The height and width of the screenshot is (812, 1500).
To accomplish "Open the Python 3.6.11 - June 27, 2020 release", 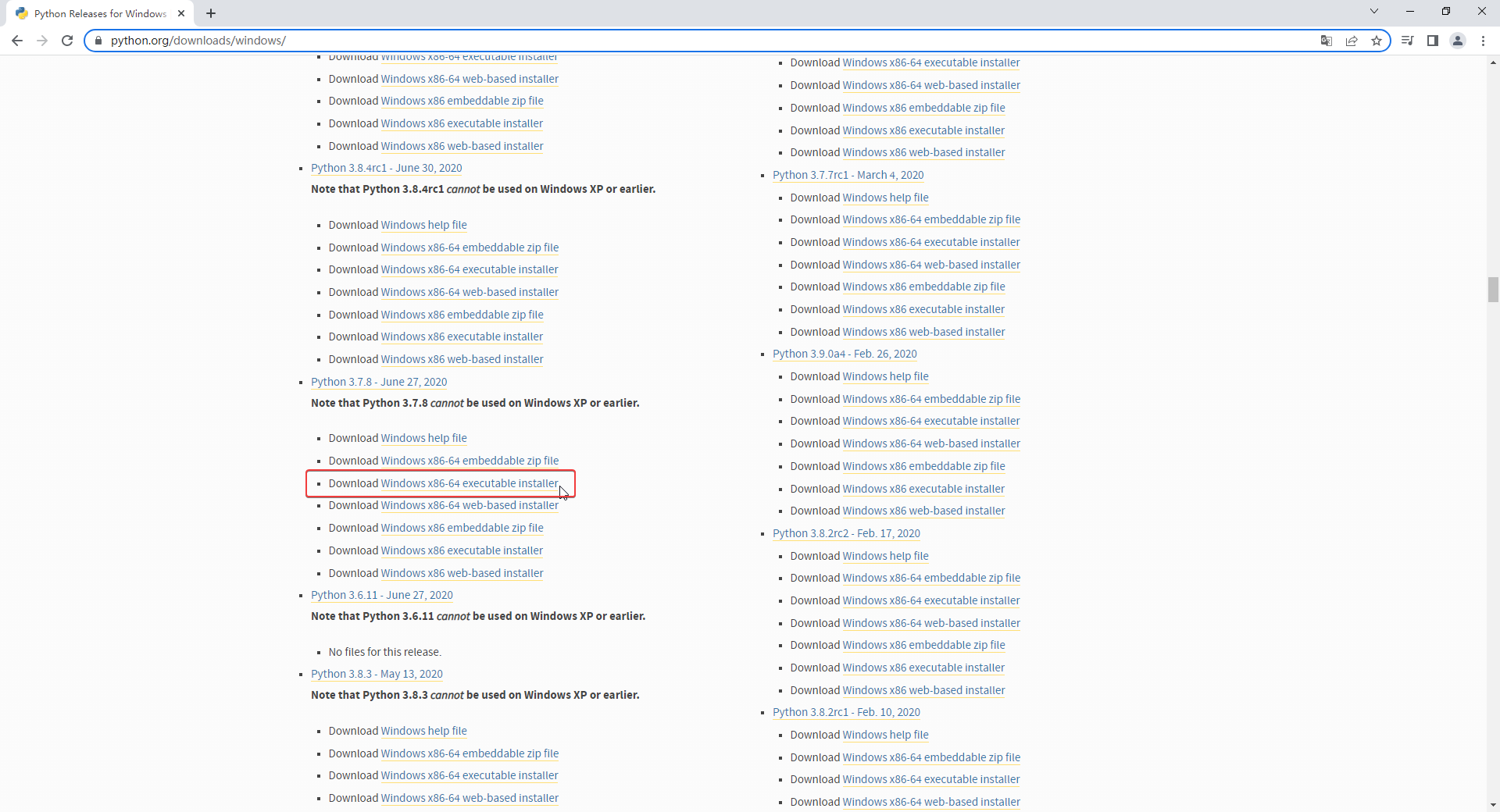I will pos(382,595).
